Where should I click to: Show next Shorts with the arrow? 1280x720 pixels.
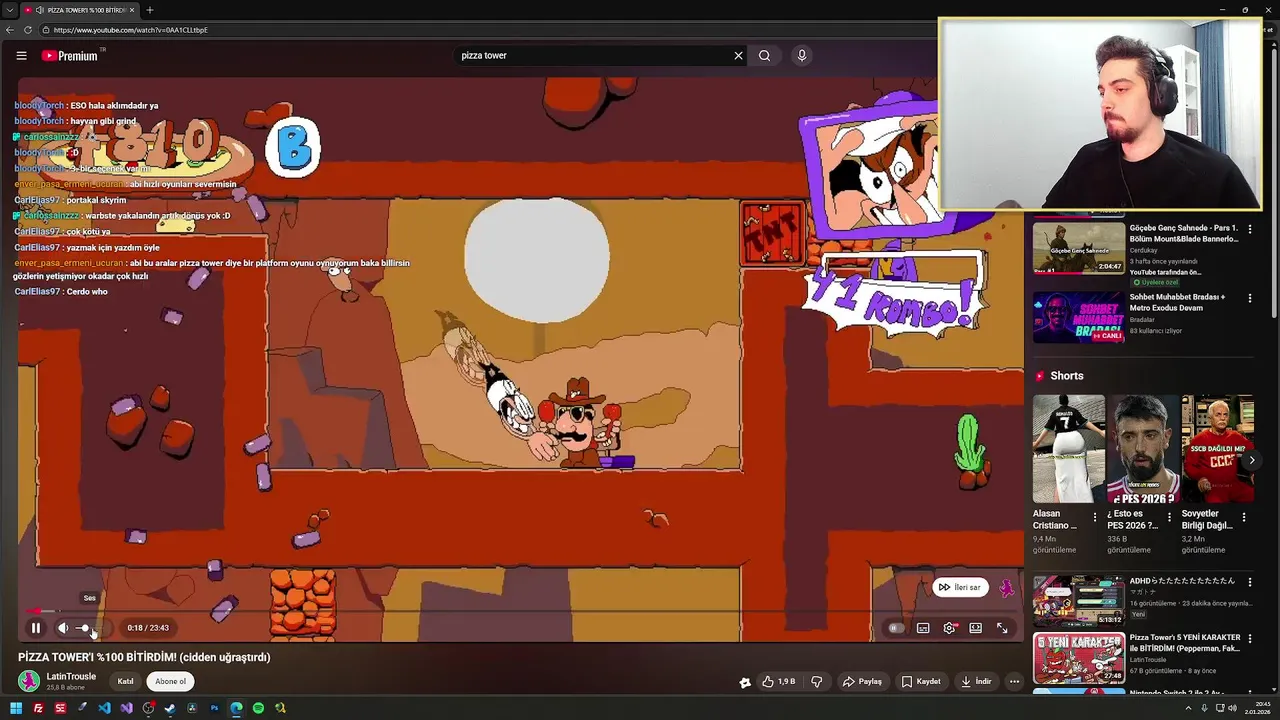click(1252, 460)
